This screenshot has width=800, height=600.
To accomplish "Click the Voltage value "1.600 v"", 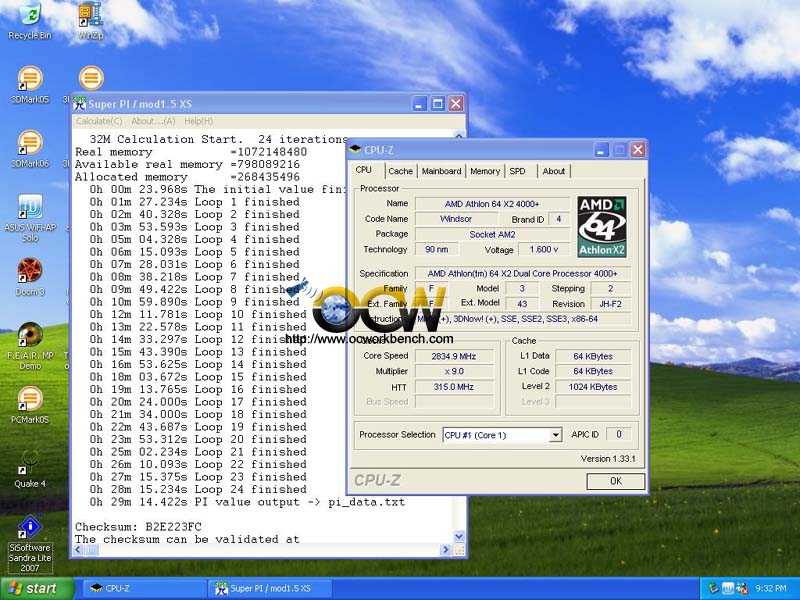I will 544,249.
